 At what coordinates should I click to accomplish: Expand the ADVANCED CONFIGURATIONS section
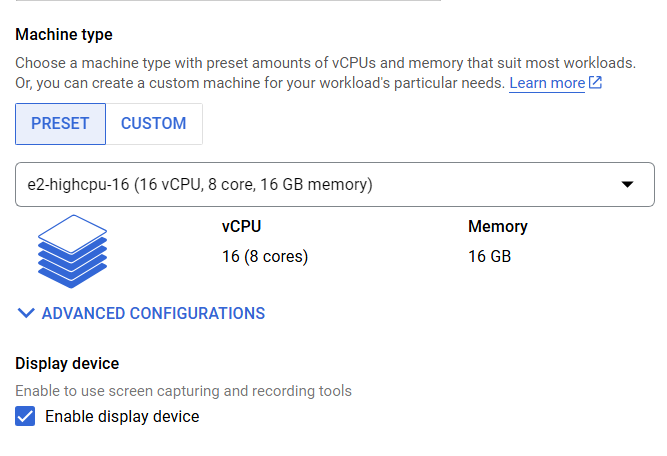point(153,313)
